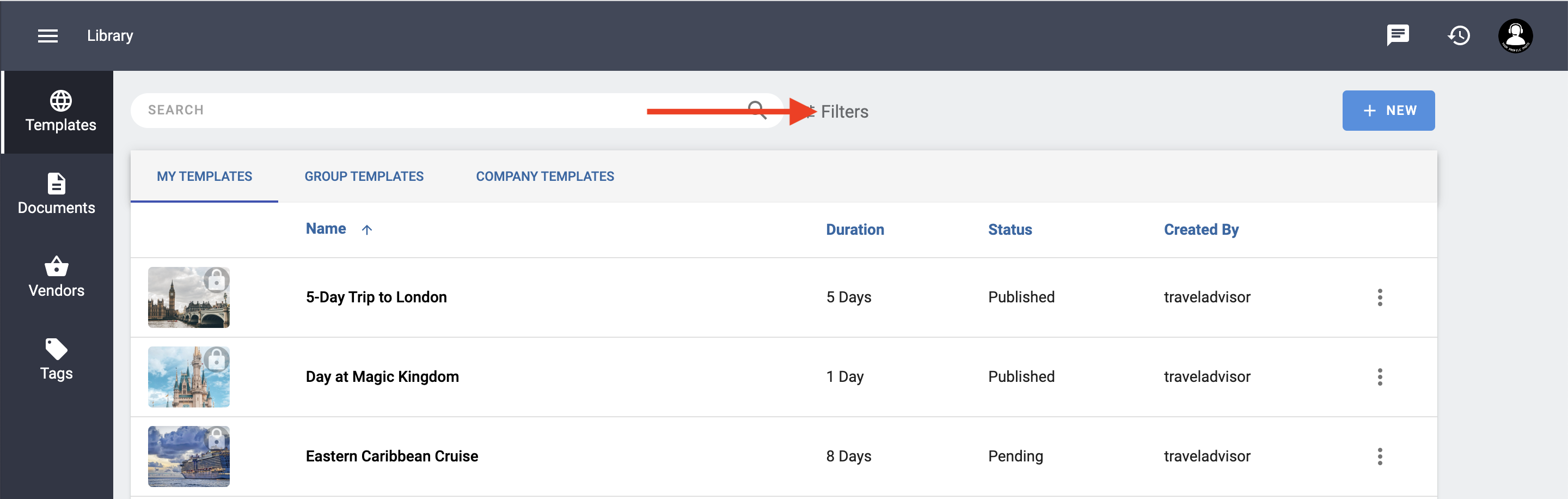The width and height of the screenshot is (1568, 499).
Task: Open '5-Day Trip to London' template
Action: 376,297
